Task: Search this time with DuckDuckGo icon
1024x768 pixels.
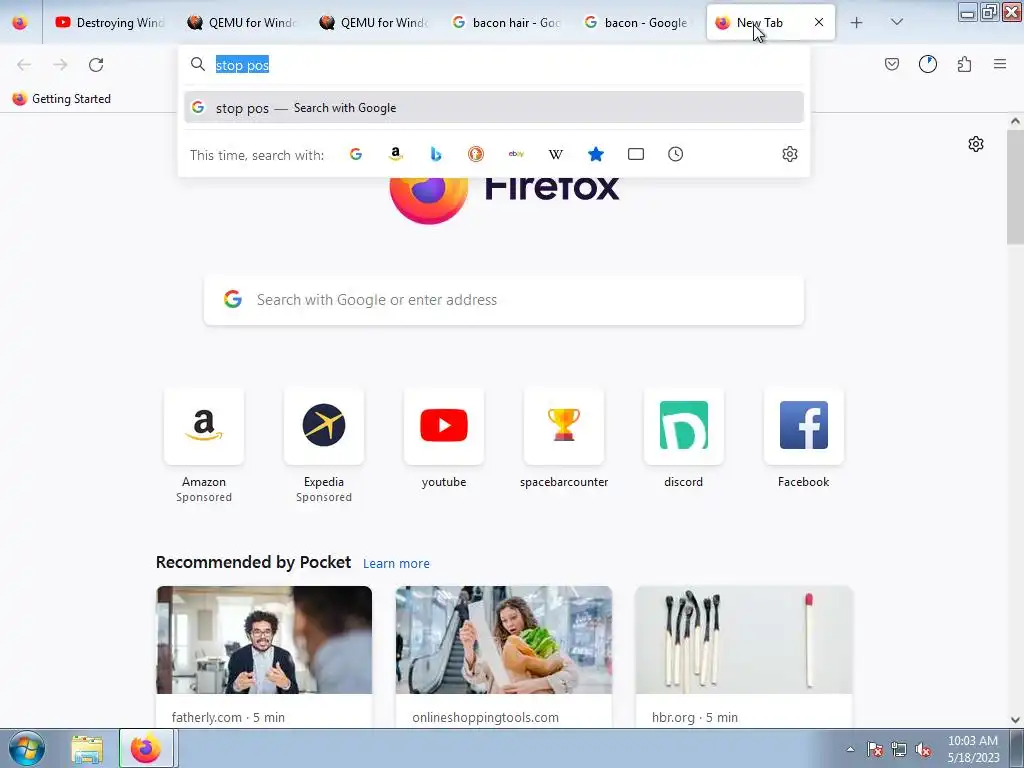Action: (476, 154)
